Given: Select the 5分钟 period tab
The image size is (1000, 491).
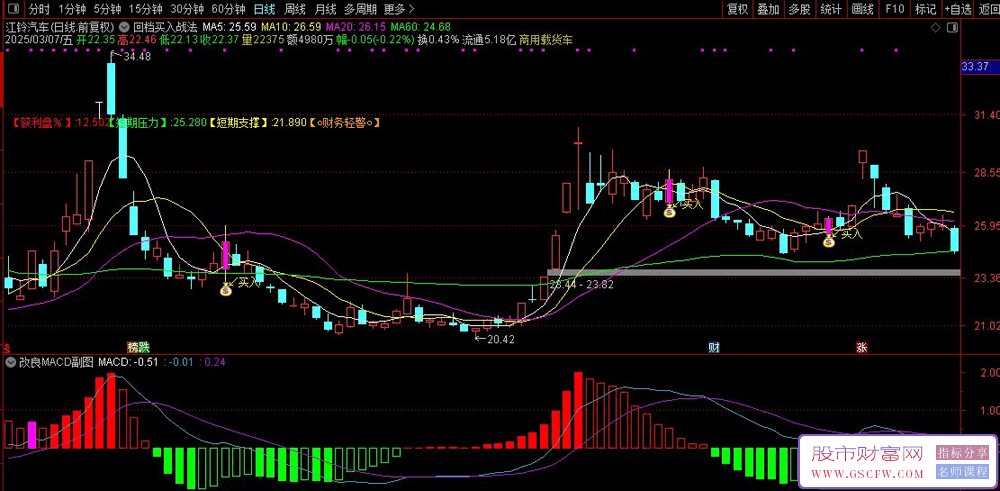Looking at the screenshot, I should point(107,9).
